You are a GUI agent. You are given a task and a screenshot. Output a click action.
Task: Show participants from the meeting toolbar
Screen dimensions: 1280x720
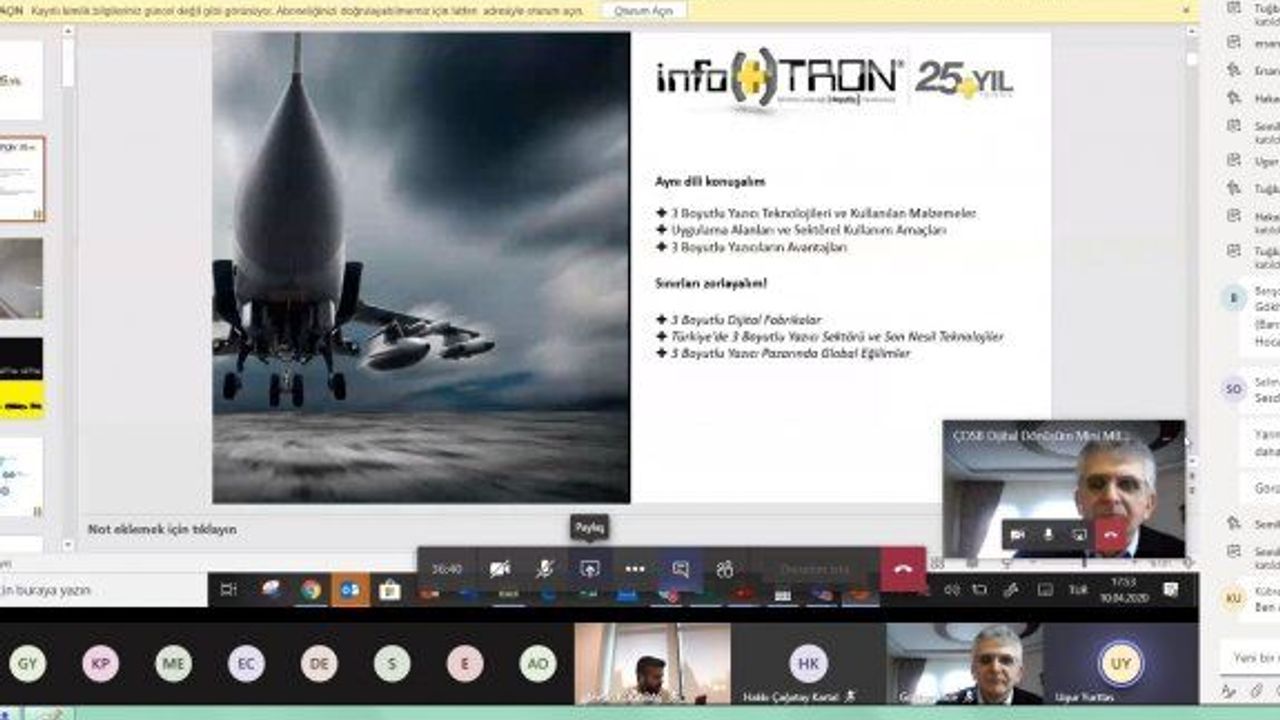click(x=725, y=569)
